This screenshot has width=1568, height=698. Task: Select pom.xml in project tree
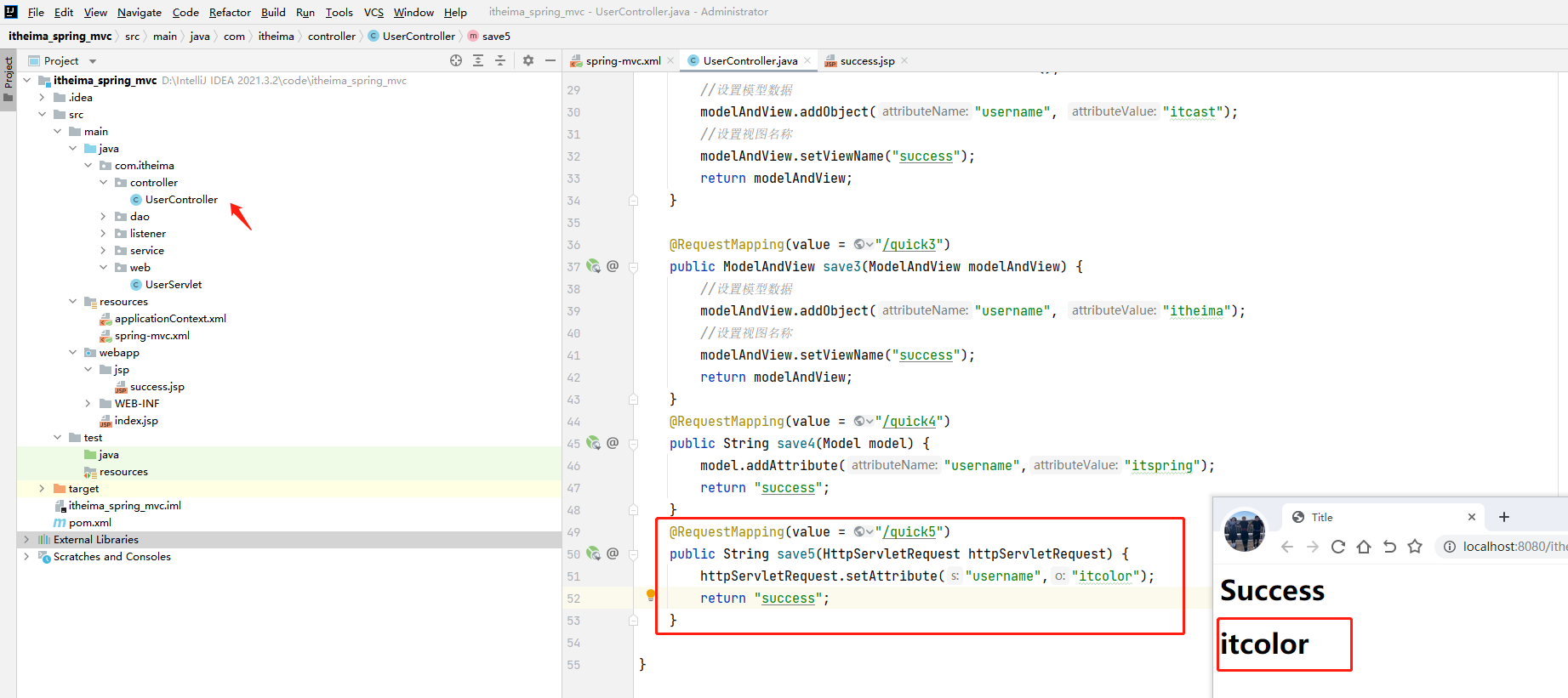pyautogui.click(x=89, y=522)
